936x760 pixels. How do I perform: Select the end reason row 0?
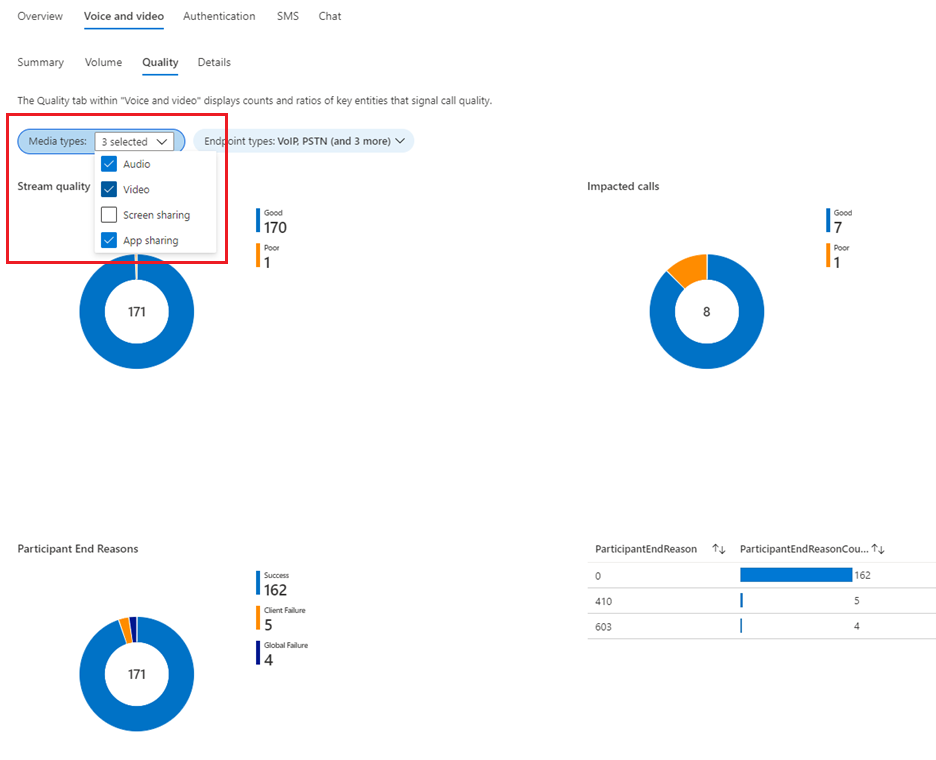(x=762, y=576)
